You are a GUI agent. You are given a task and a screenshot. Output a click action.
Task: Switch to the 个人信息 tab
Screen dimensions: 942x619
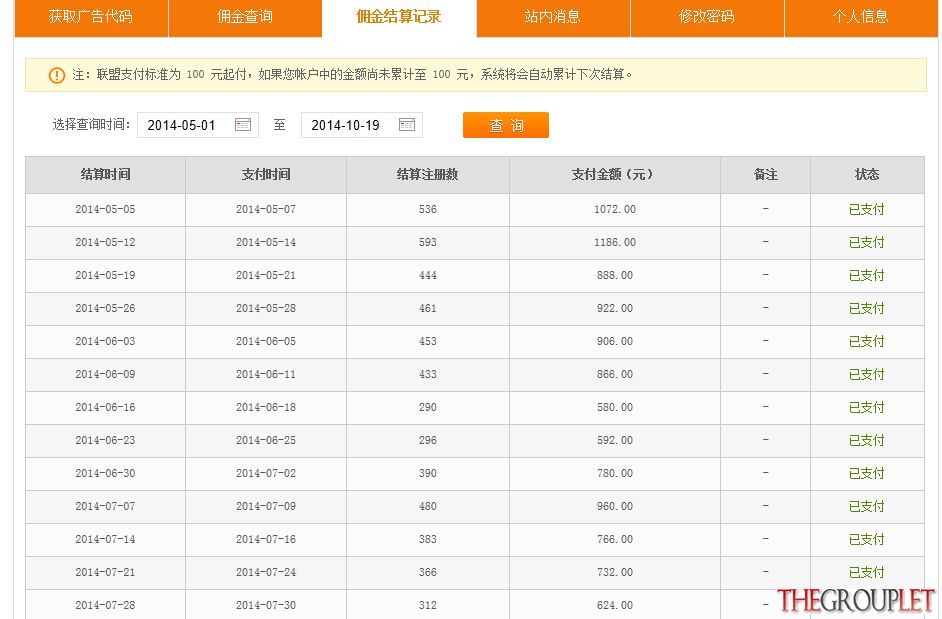point(861,18)
